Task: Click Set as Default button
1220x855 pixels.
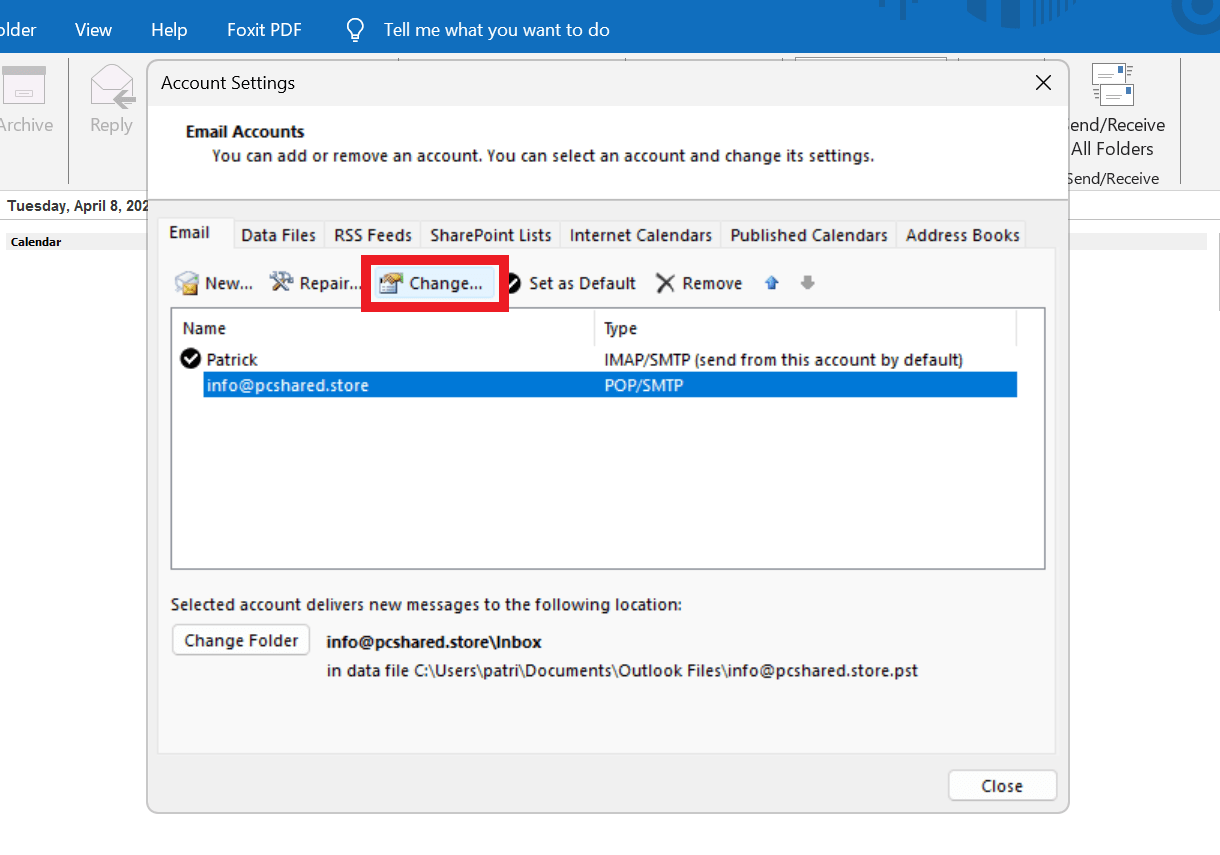Action: pyautogui.click(x=571, y=283)
